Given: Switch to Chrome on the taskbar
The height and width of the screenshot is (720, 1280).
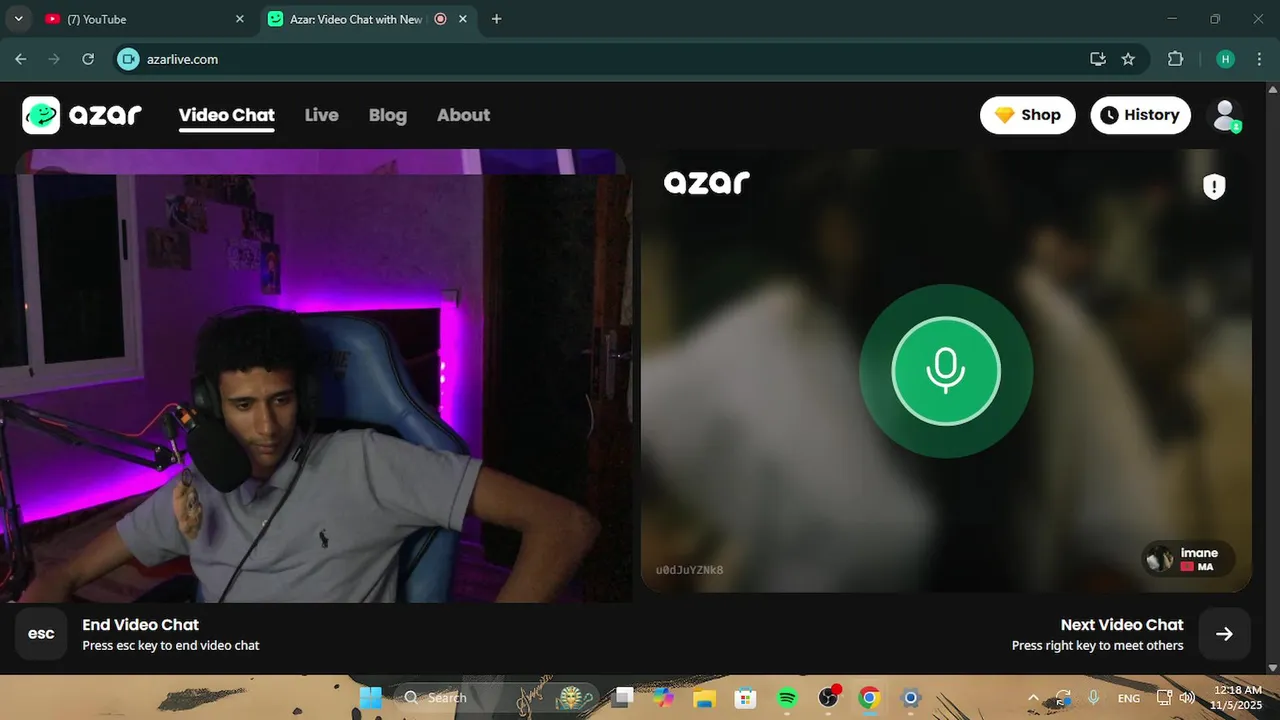Looking at the screenshot, I should 869,697.
